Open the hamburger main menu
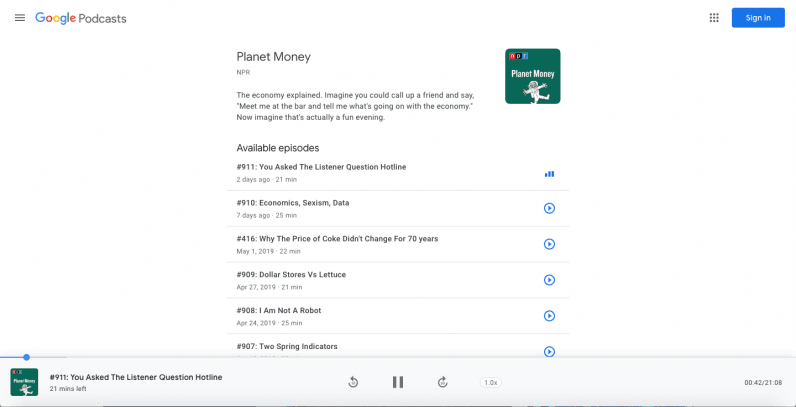 20,18
